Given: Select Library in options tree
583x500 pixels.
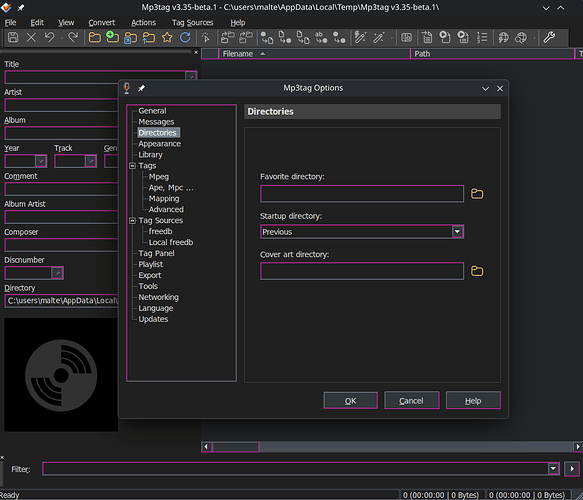Looking at the screenshot, I should click(x=150, y=155).
